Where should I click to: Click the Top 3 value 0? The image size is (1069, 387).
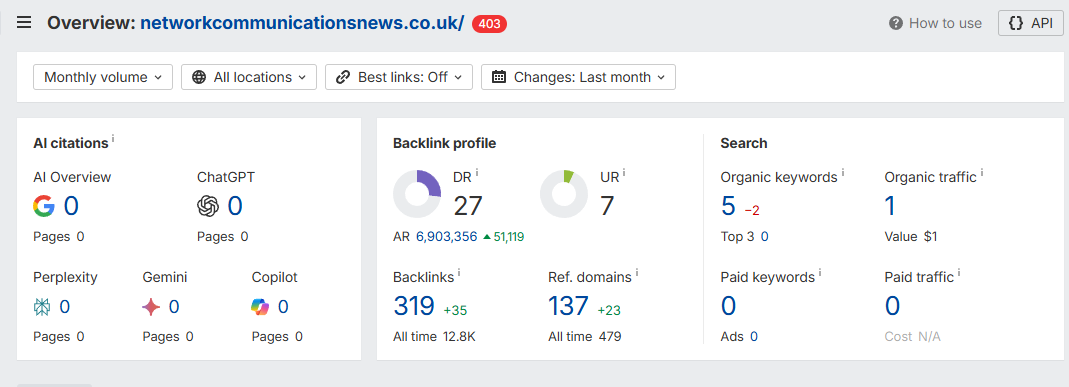(x=764, y=237)
